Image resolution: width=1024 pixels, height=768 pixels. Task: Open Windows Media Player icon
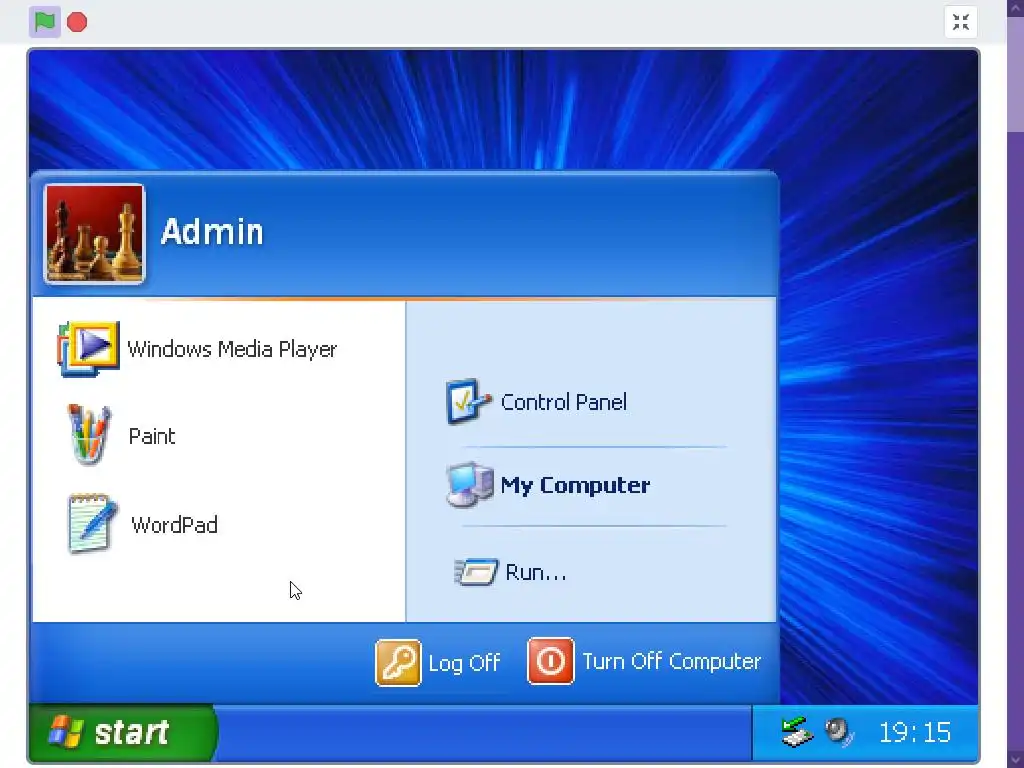89,349
